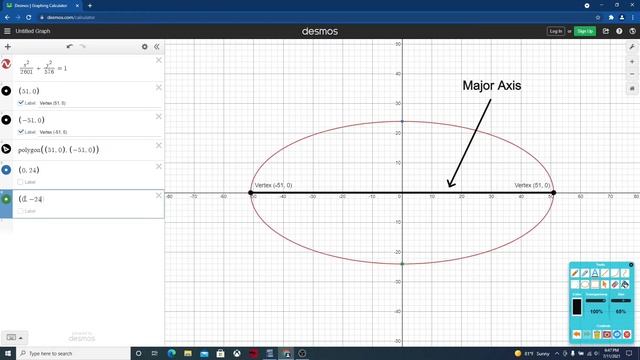Viewport: 640px width, 360px height.
Task: Delete the (0, -24) point expression
Action: click(159, 196)
